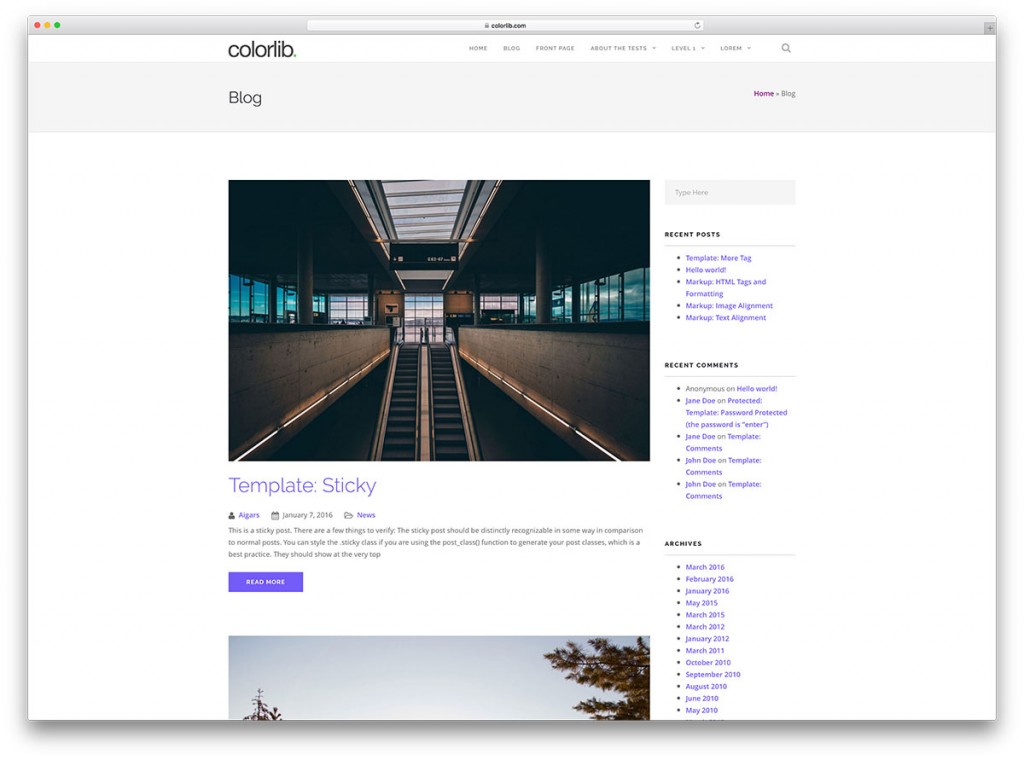Screen dimensions: 1024x760
Task: Click the READ MORE button
Action: [265, 582]
